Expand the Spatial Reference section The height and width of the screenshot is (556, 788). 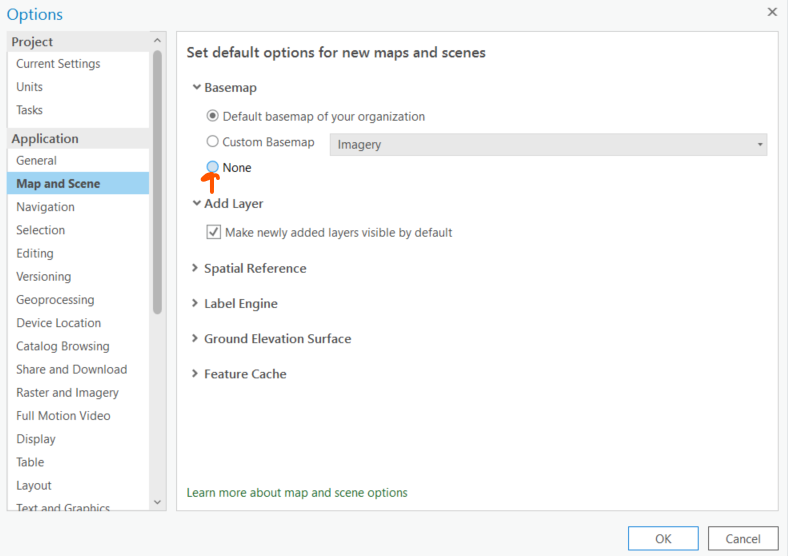(196, 268)
